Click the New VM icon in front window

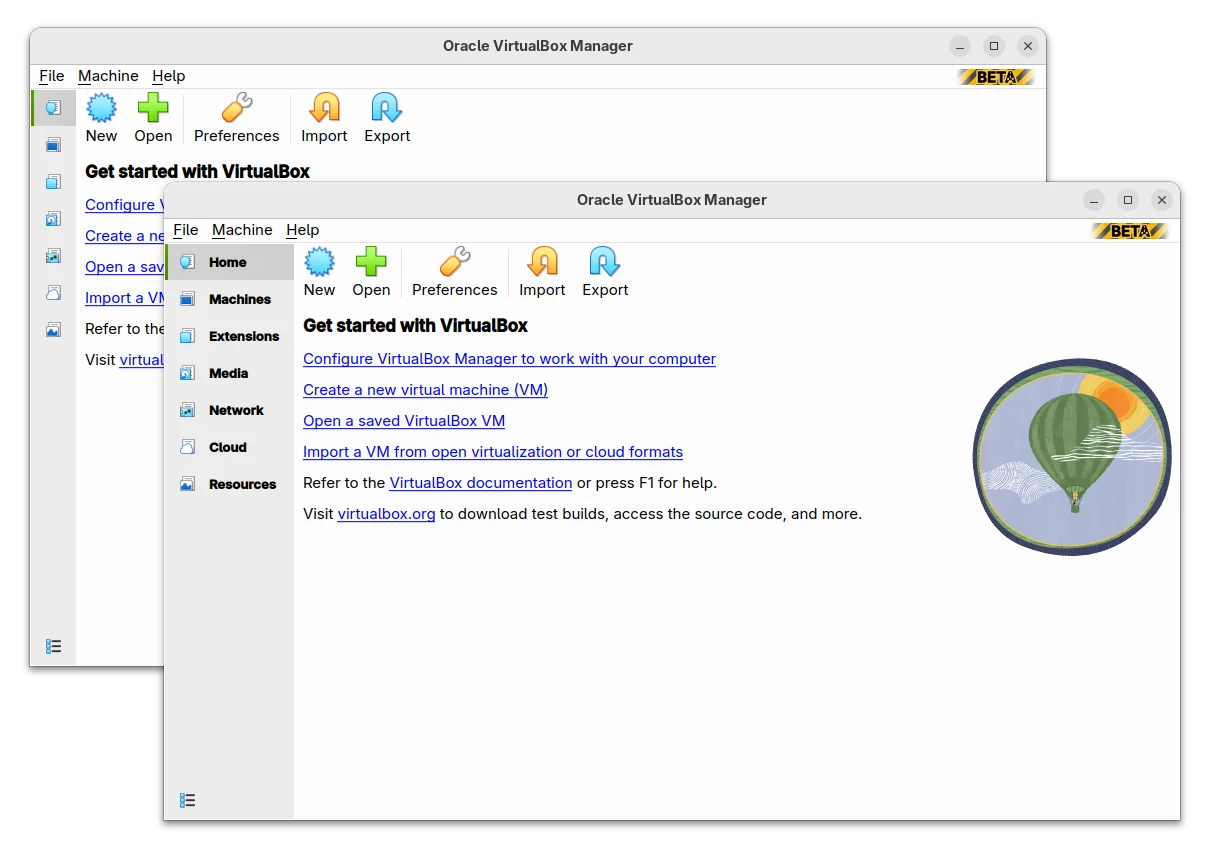tap(319, 262)
